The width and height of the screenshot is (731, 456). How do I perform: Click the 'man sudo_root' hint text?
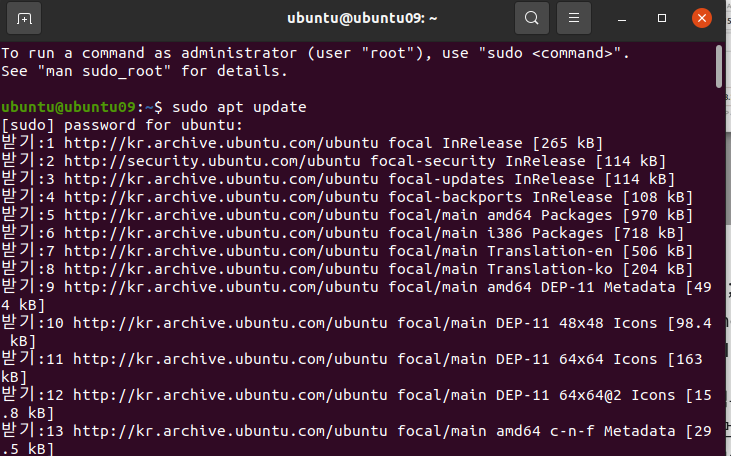click(104, 71)
